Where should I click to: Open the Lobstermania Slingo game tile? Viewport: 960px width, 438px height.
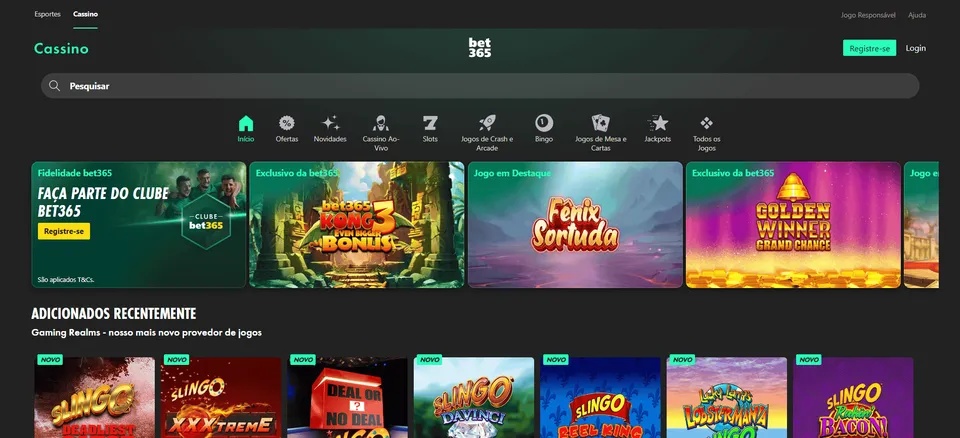tap(727, 398)
